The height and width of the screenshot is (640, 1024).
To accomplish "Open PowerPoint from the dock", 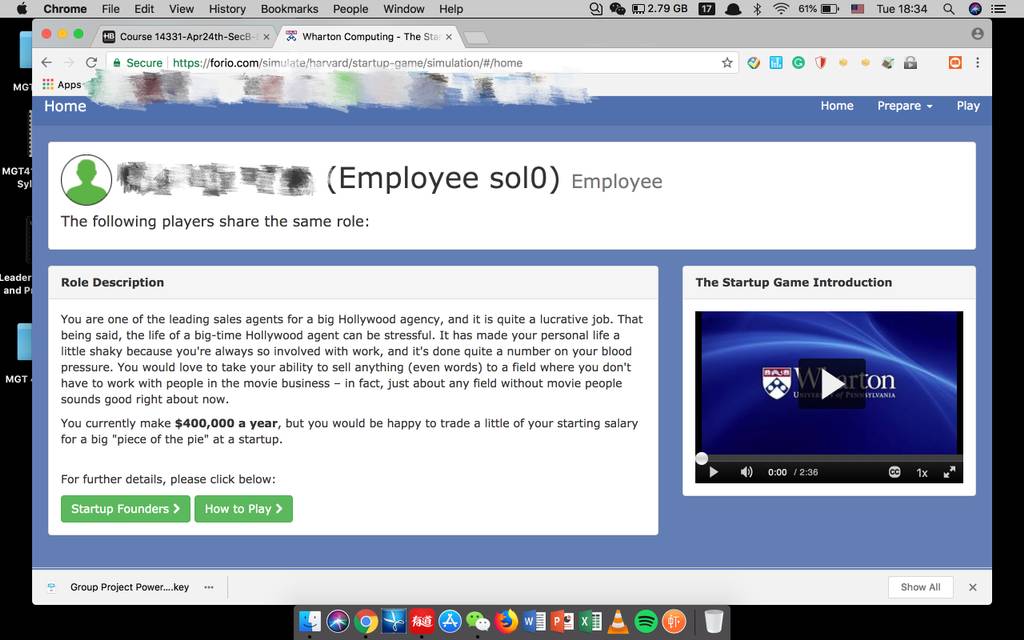I will tap(562, 621).
